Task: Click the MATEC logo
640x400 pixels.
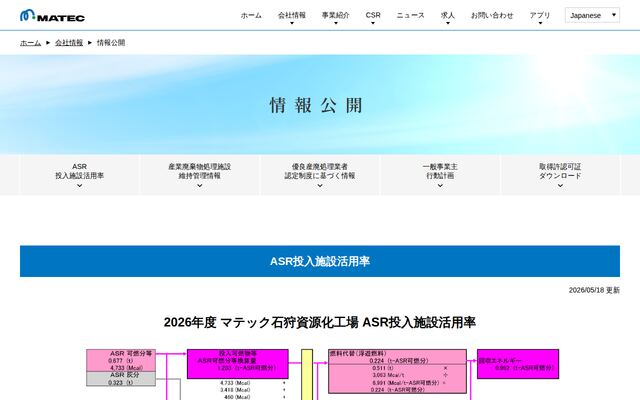Action: point(52,16)
